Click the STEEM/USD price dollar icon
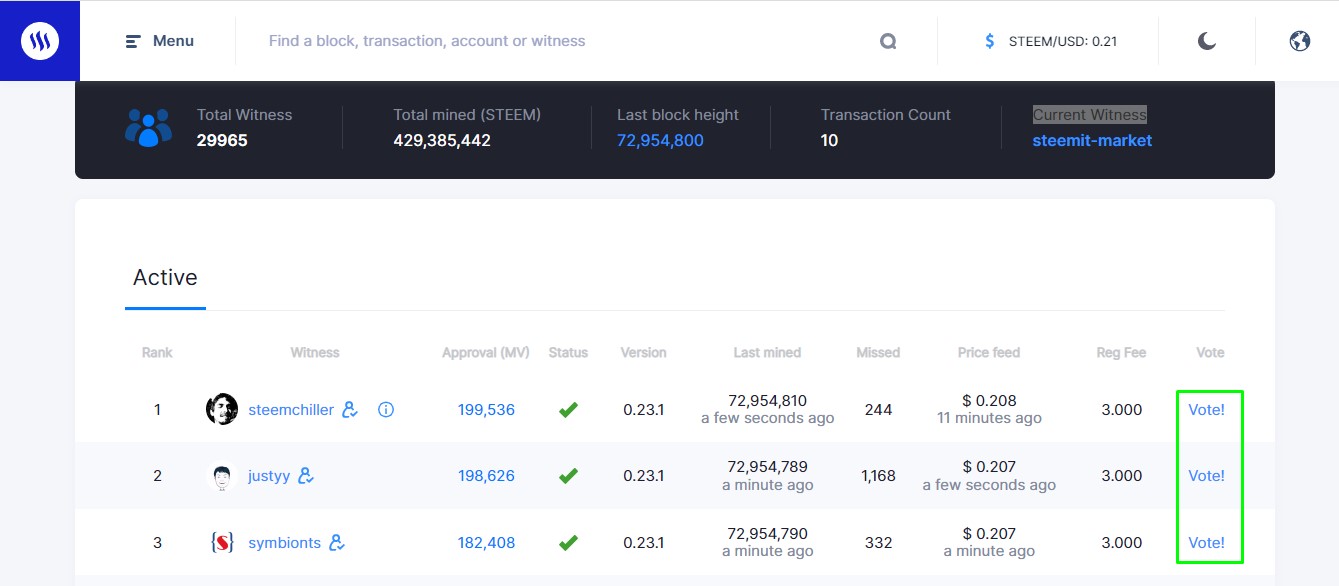The height and width of the screenshot is (586, 1339). (x=990, y=41)
